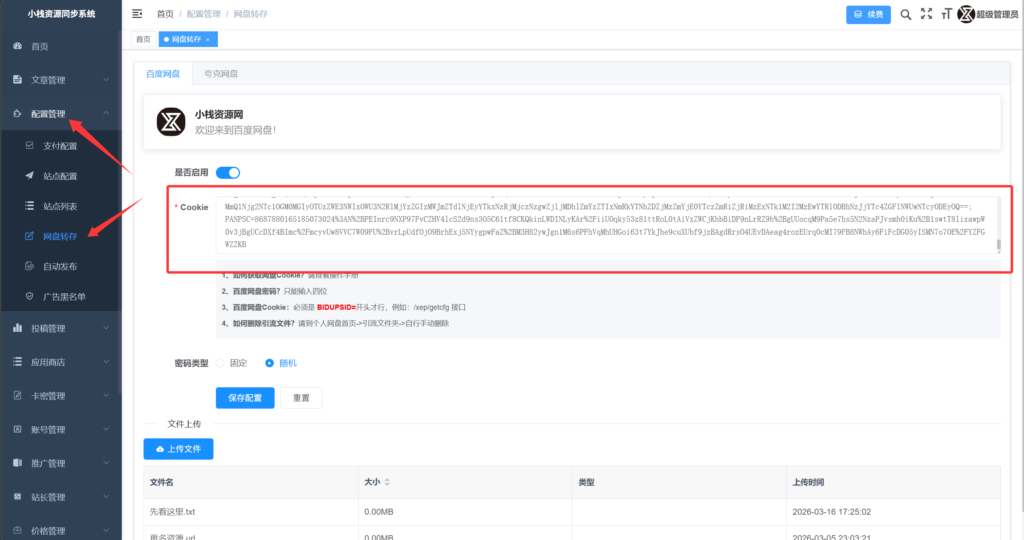Viewport: 1024px width, 540px height.
Task: Close the 网盘转存 tab with the x
Action: pyautogui.click(x=208, y=39)
